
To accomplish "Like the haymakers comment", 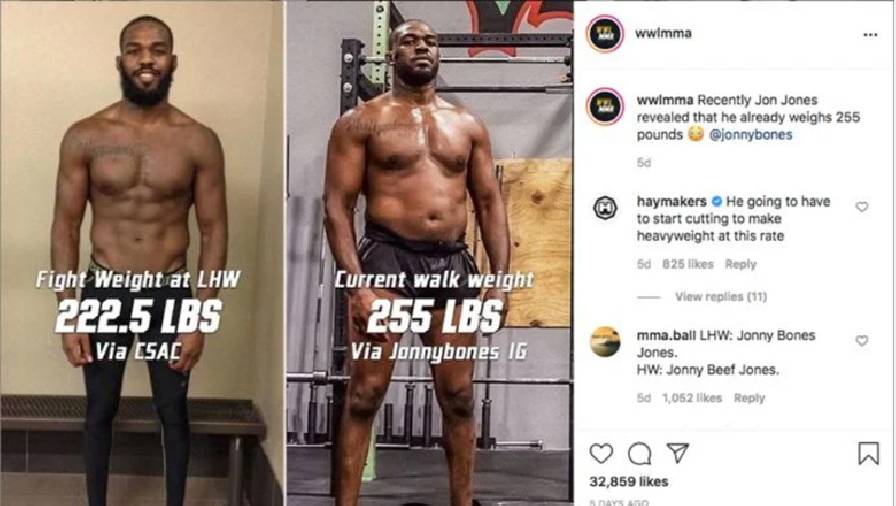I will click(x=862, y=207).
